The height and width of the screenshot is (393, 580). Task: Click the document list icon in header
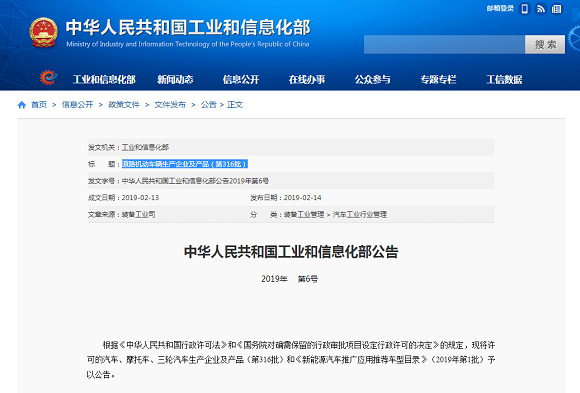(x=556, y=9)
